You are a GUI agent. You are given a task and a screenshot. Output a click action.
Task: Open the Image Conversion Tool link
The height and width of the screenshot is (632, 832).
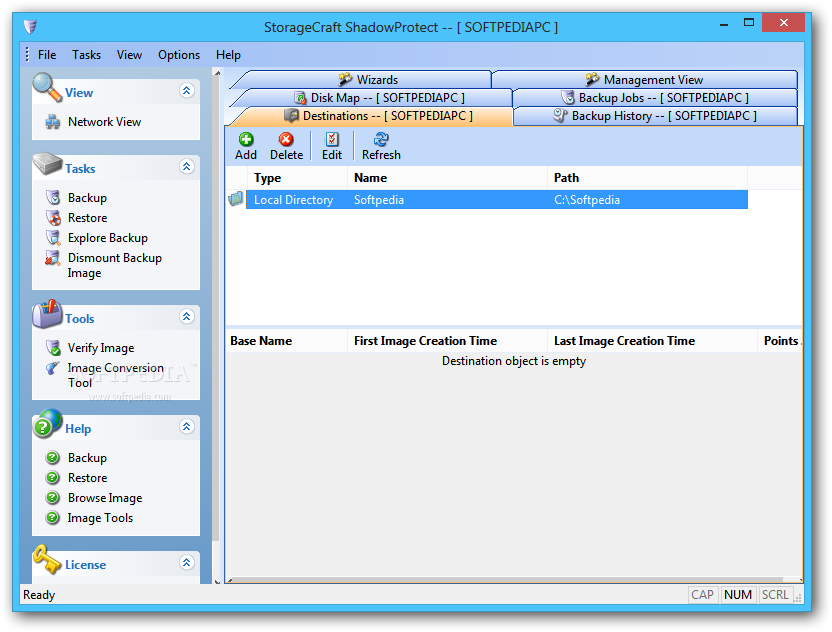115,375
